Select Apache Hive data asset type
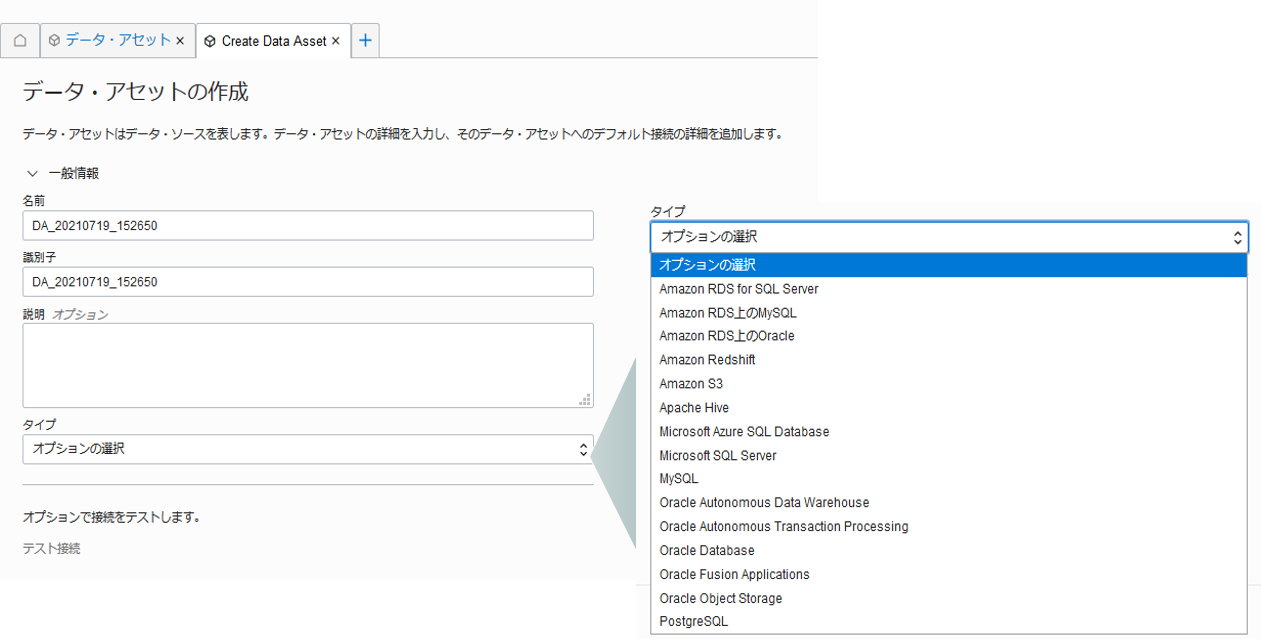1261x639 pixels. [x=694, y=408]
